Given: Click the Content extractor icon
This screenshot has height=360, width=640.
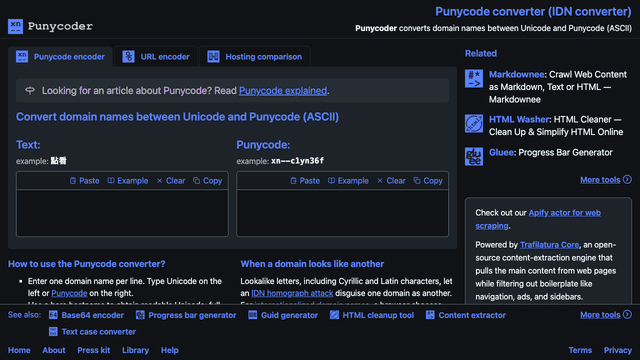Looking at the screenshot, I should 430,315.
